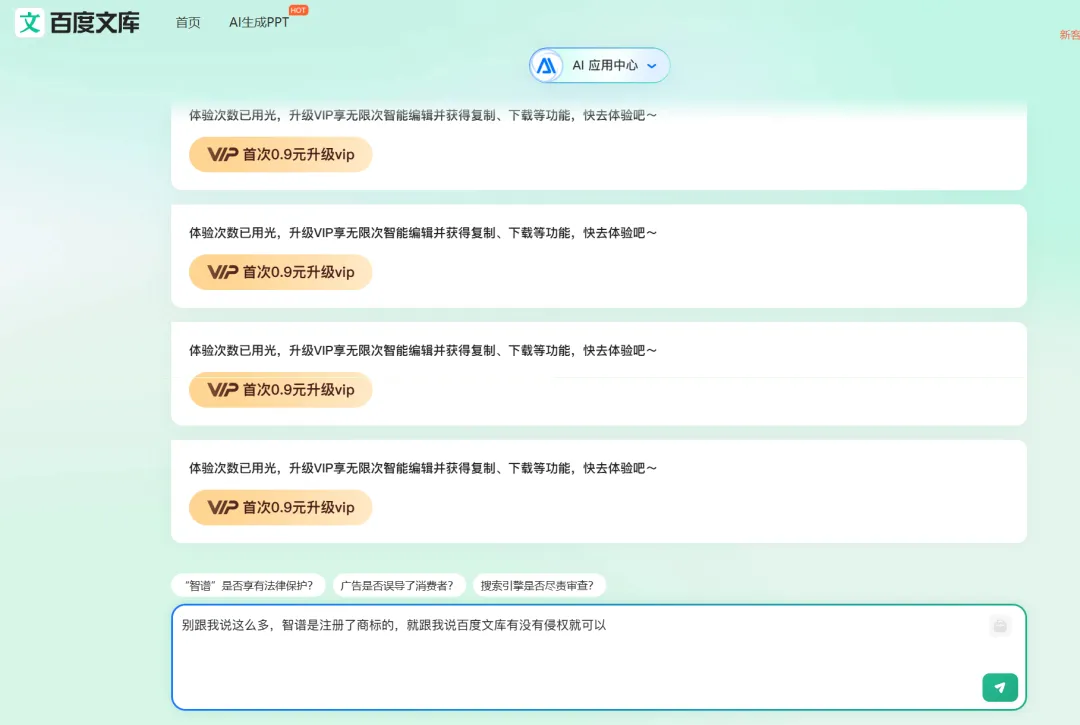
Task: Select suggestion 搜索引擎是否尽责审查?
Action: tap(537, 585)
